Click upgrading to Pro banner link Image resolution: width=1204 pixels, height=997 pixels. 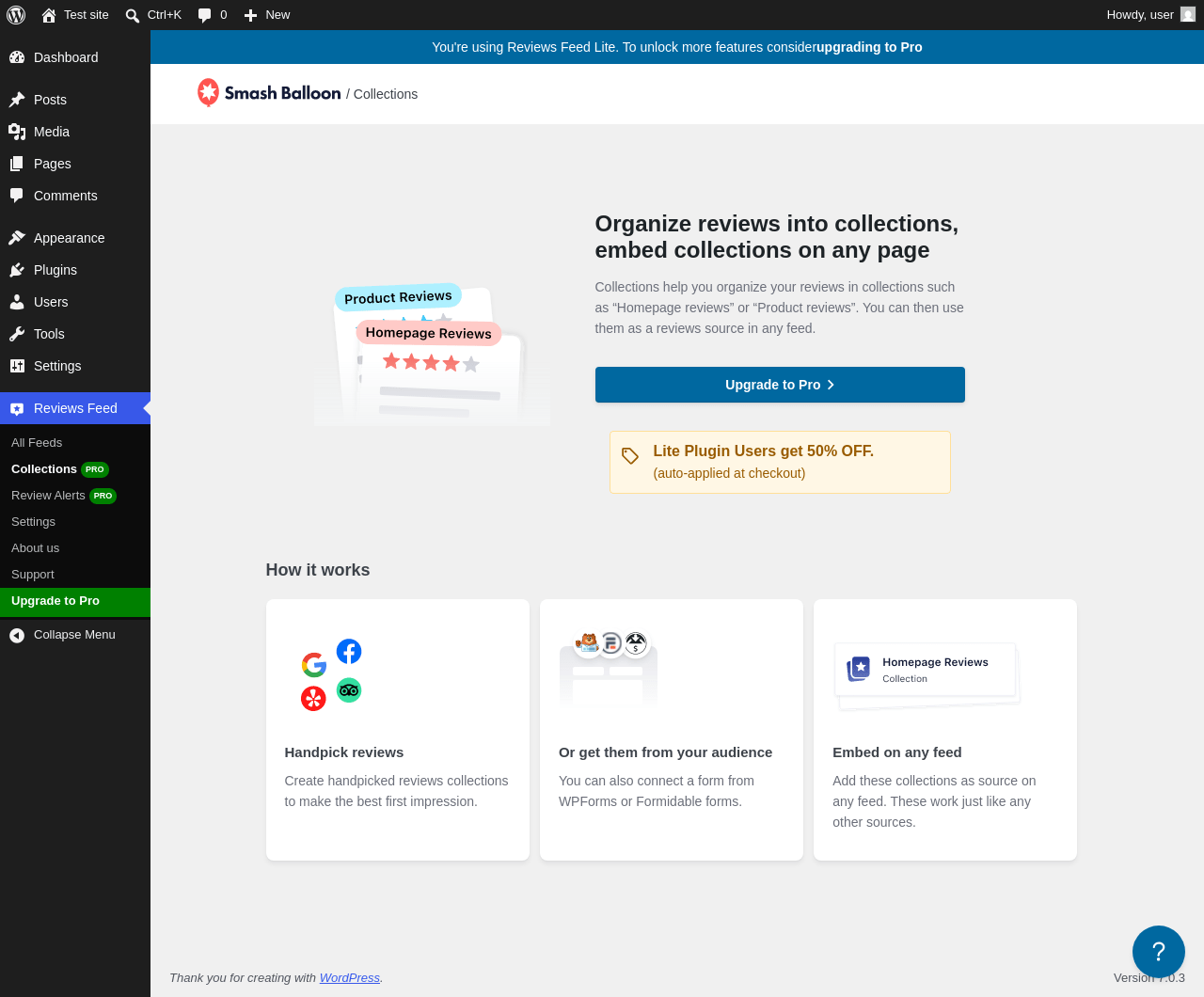869,47
